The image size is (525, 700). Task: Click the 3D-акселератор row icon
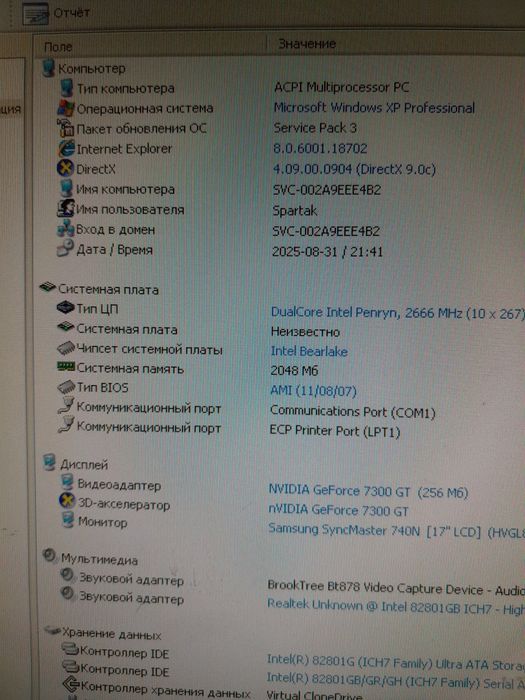(x=67, y=501)
